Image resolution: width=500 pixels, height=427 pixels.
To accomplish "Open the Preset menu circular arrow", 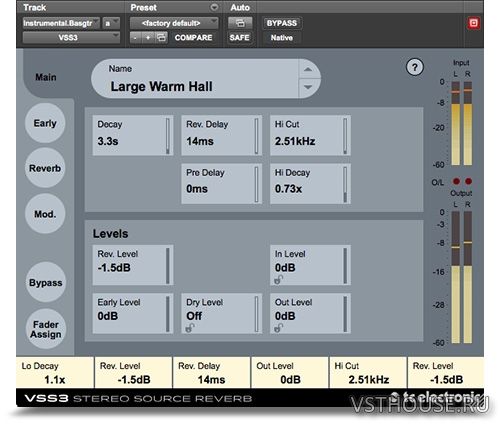I will pos(214,7).
